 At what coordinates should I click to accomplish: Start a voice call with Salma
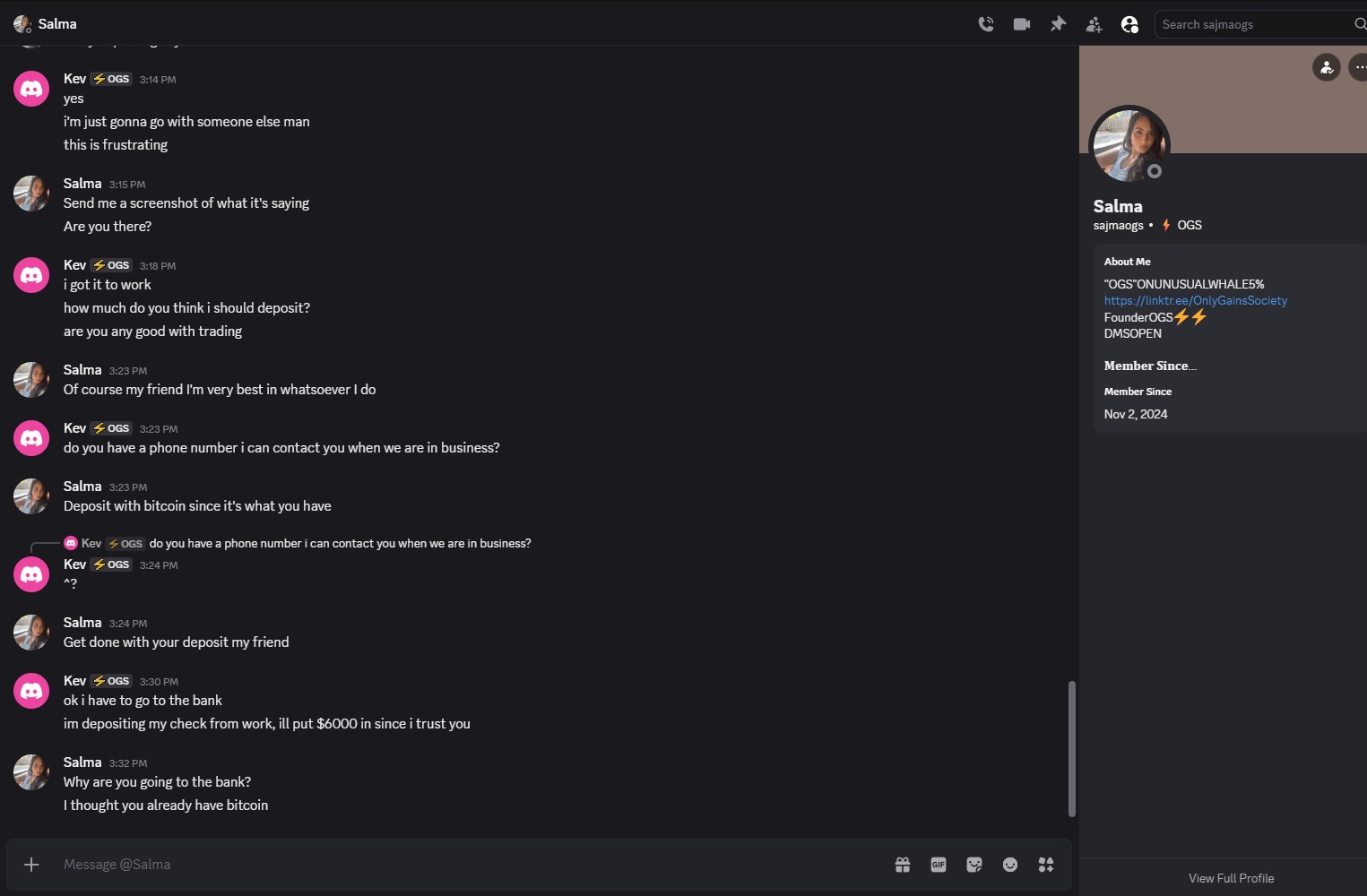point(986,24)
